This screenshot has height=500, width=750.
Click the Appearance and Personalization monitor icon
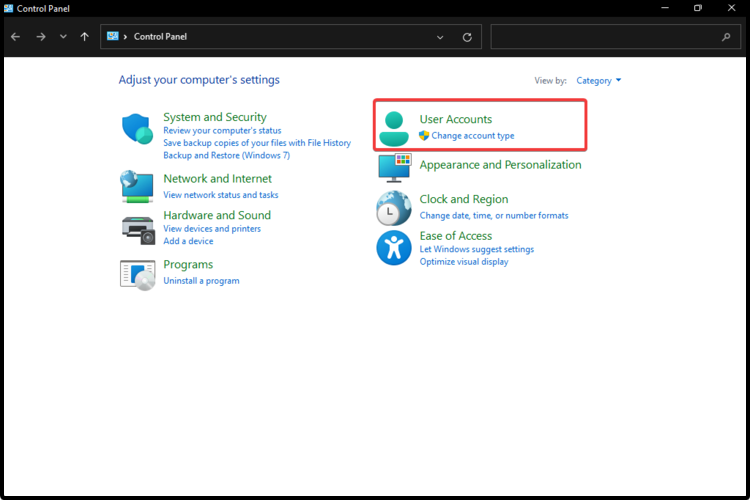pos(394,166)
